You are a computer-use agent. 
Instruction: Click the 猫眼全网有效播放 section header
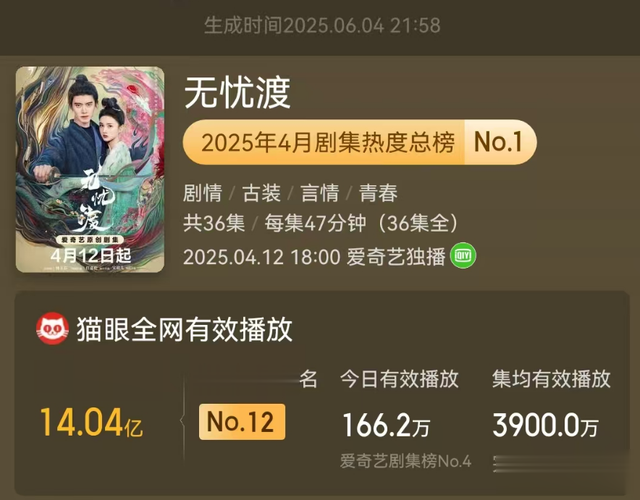(184, 329)
